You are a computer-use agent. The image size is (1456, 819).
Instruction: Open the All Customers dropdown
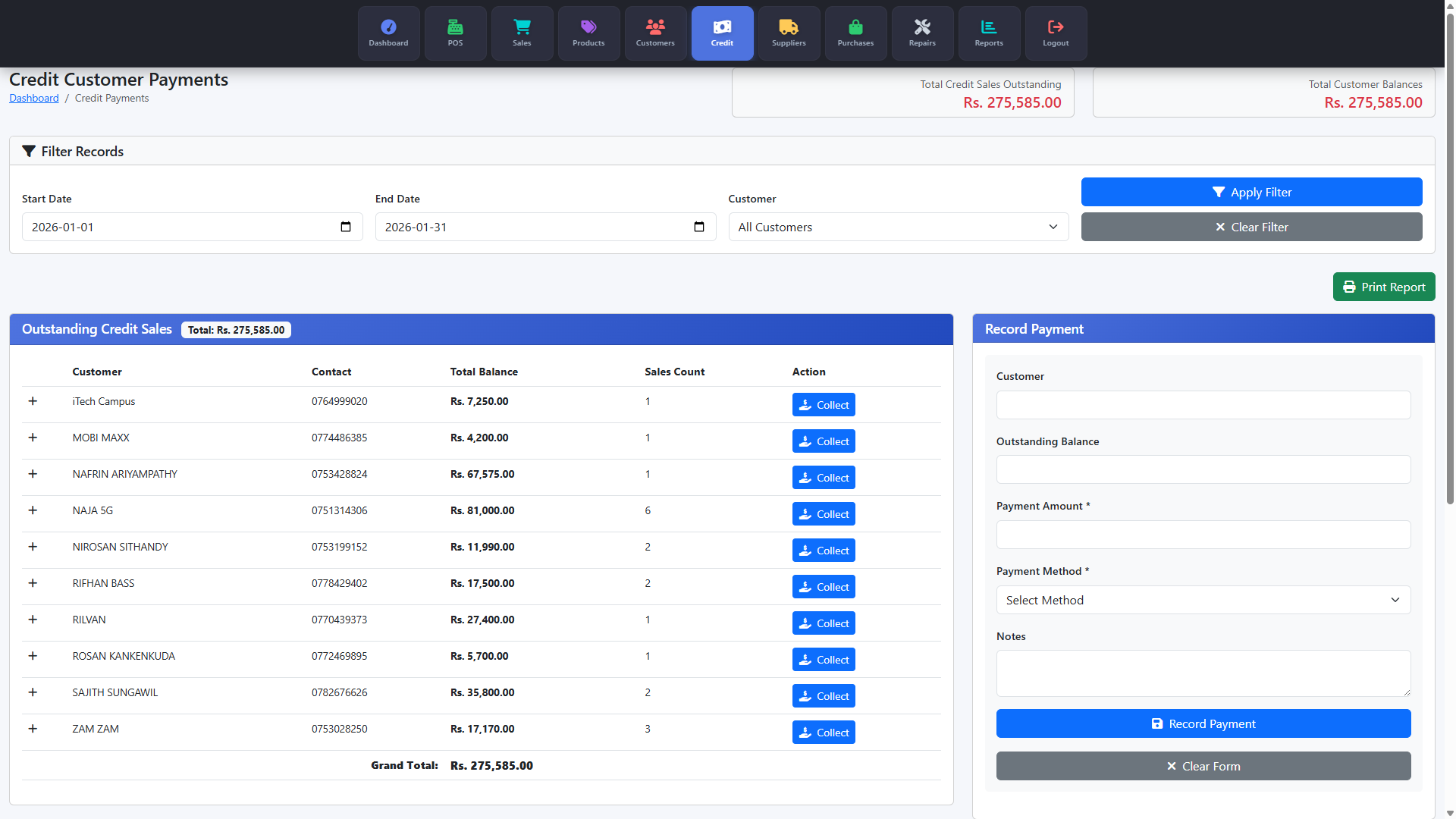pos(899,227)
